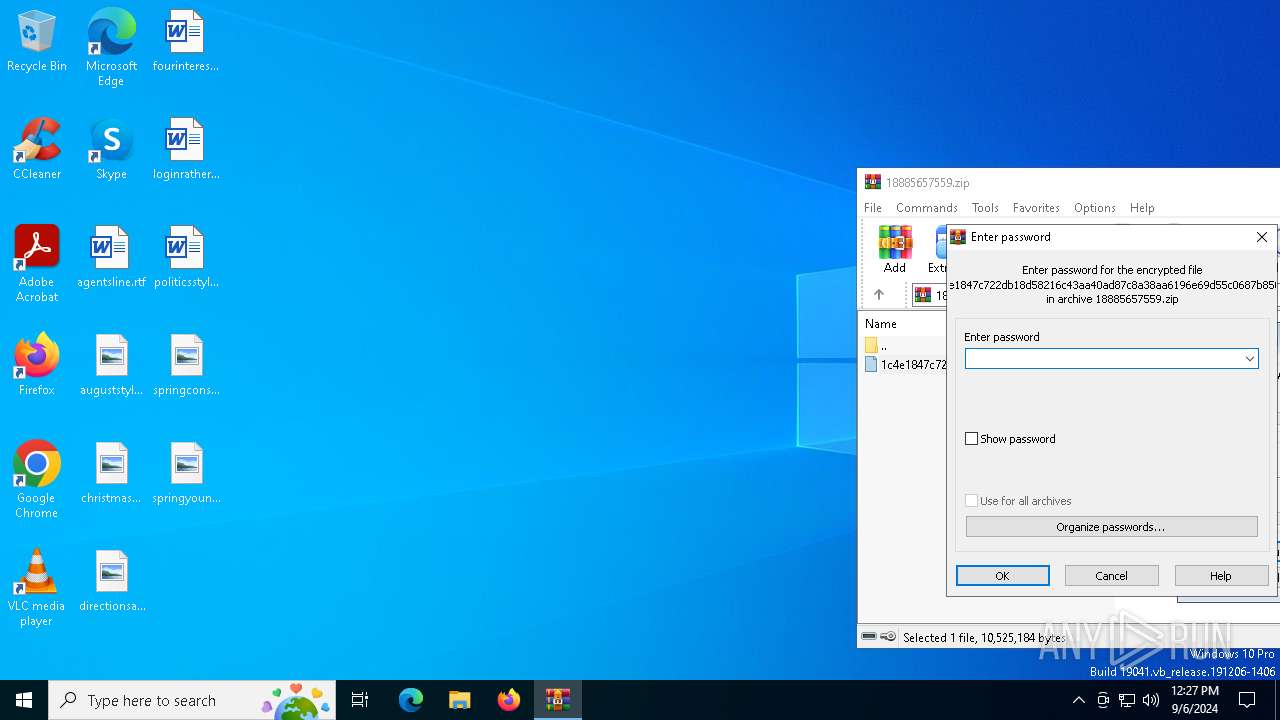Viewport: 1280px width, 720px height.
Task: Open the Commands menu in WinRAR
Action: click(x=927, y=208)
